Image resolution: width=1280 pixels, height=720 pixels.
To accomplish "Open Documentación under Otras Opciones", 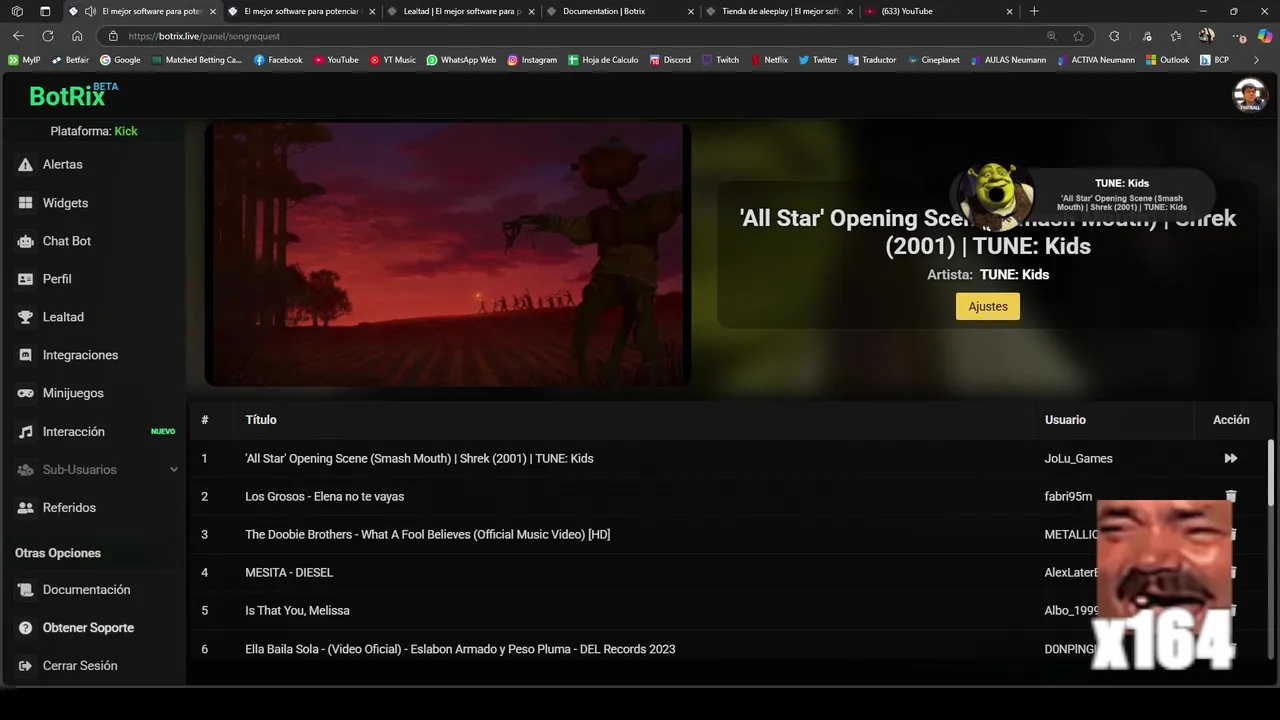I will [85, 590].
